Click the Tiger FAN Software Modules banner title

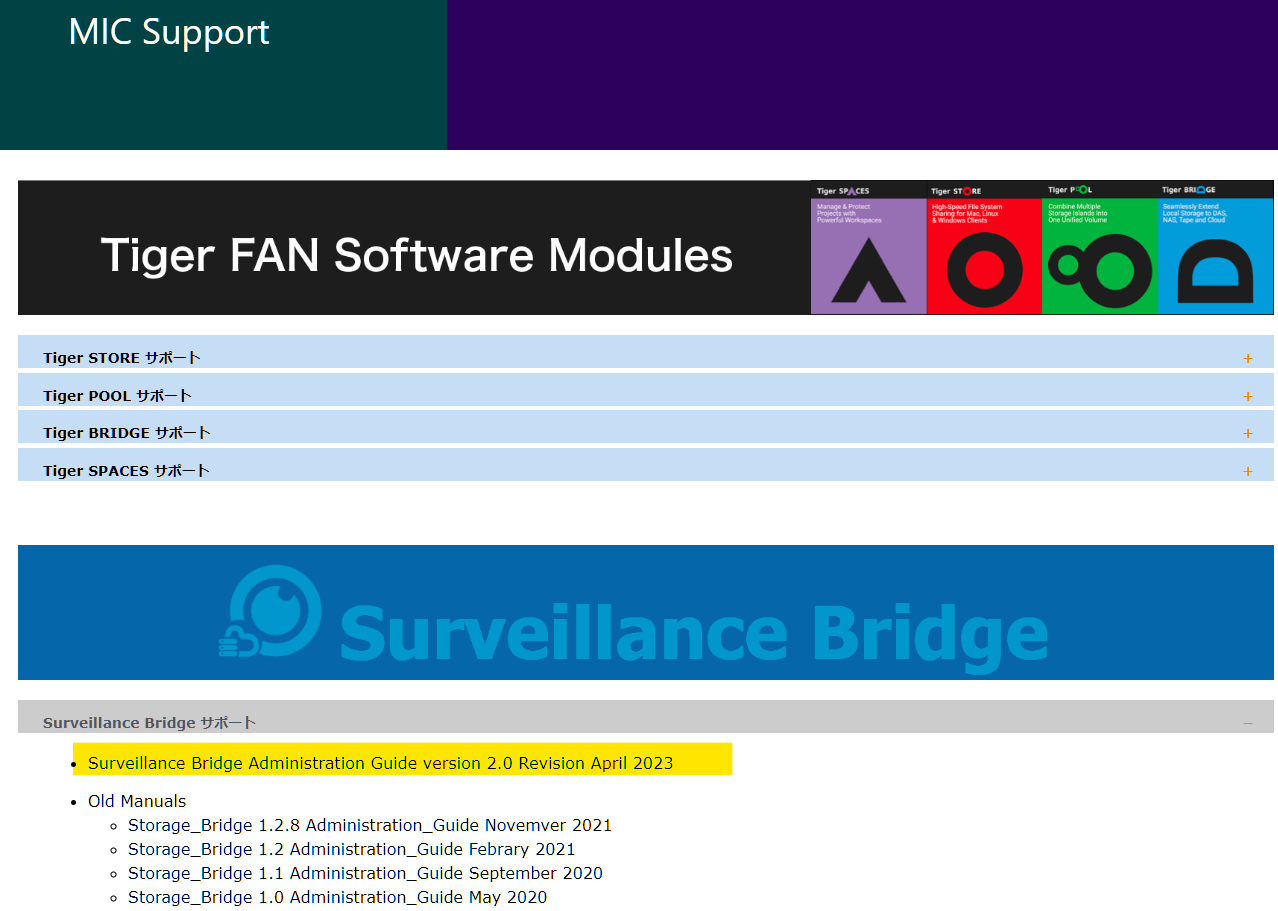click(417, 255)
